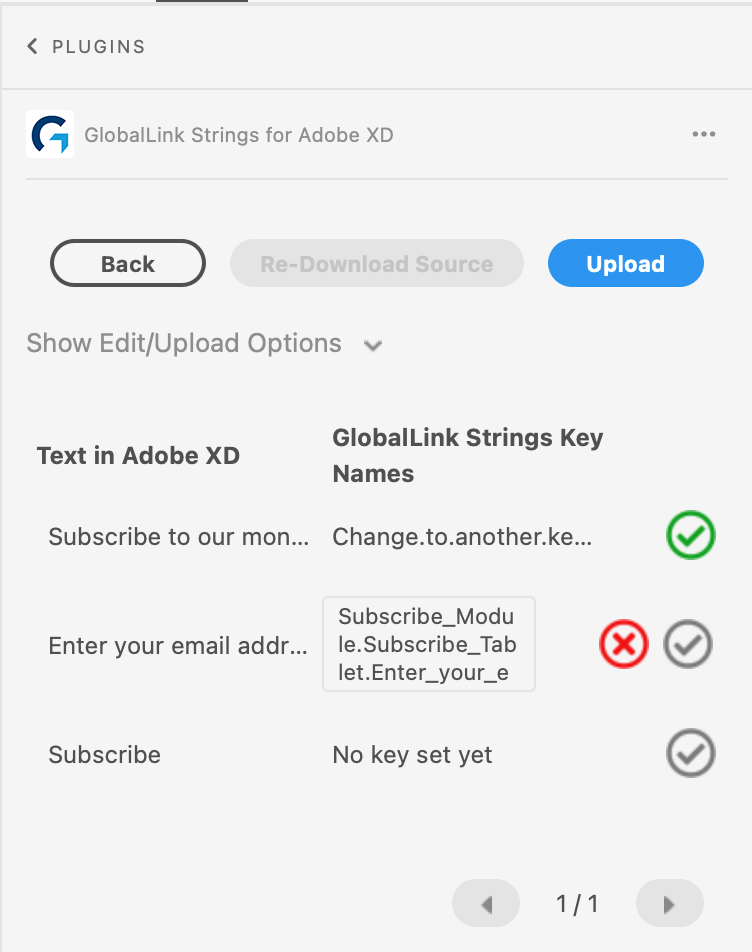The width and height of the screenshot is (752, 952).
Task: Click GlobalLink Strings for Adobe XD title
Action: 239,135
